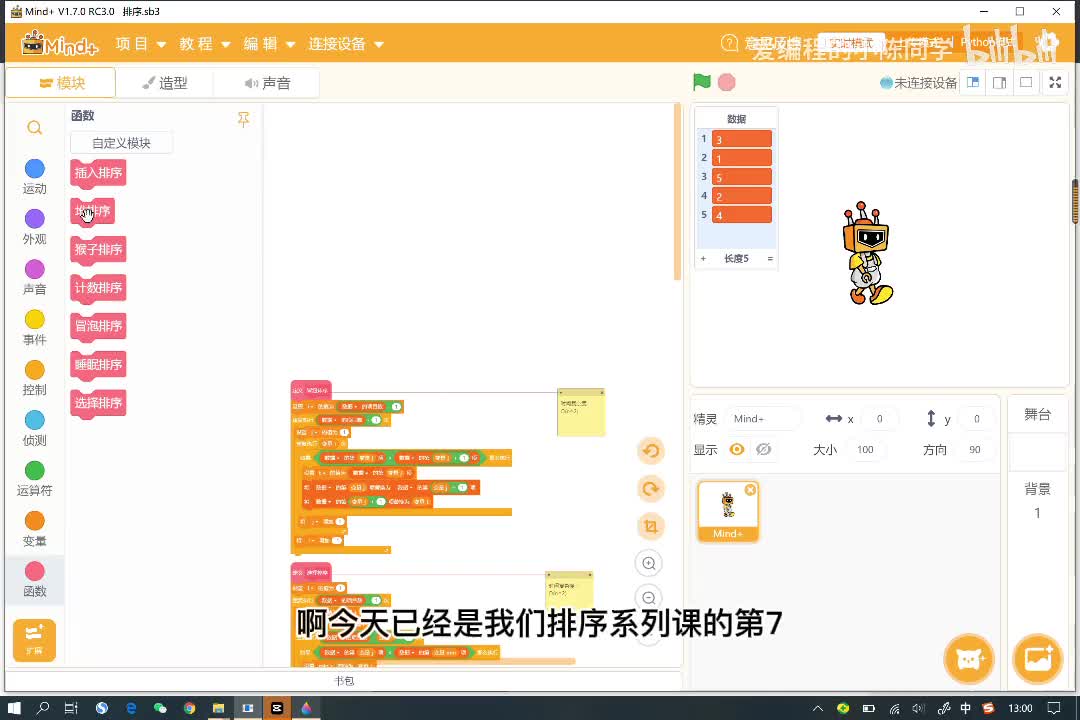The image size is (1080, 720).
Task: Open Windows Start menu
Action: (x=14, y=708)
